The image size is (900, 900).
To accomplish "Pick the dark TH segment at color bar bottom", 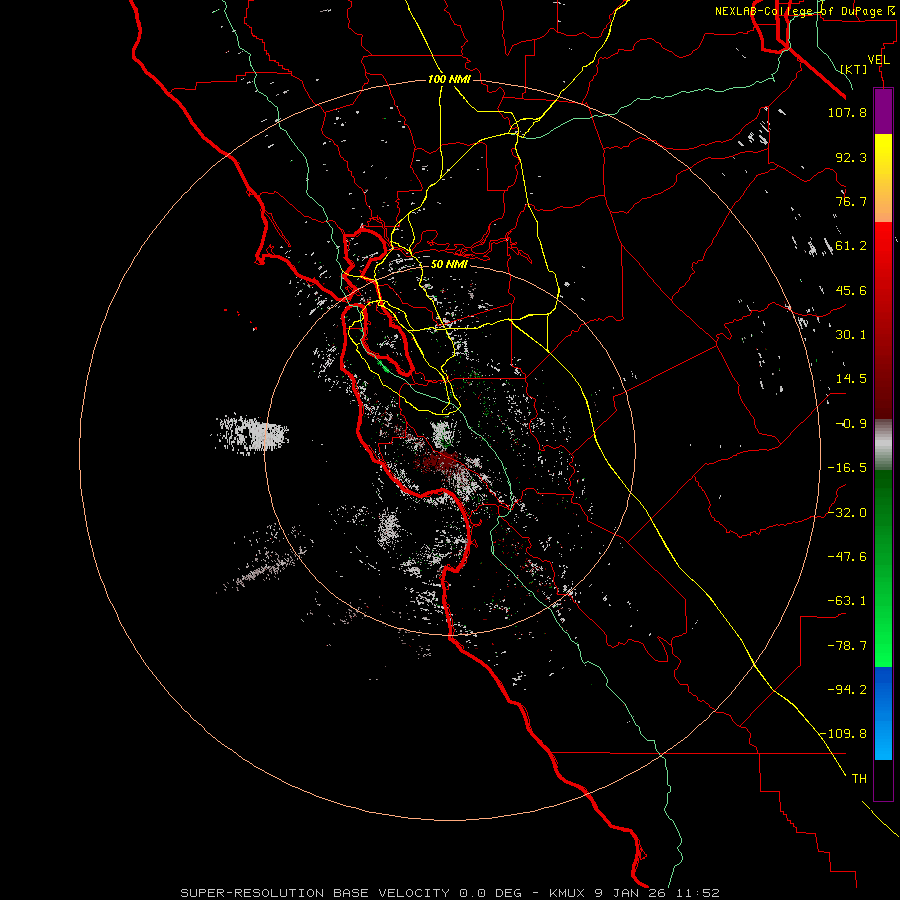I will tap(883, 780).
